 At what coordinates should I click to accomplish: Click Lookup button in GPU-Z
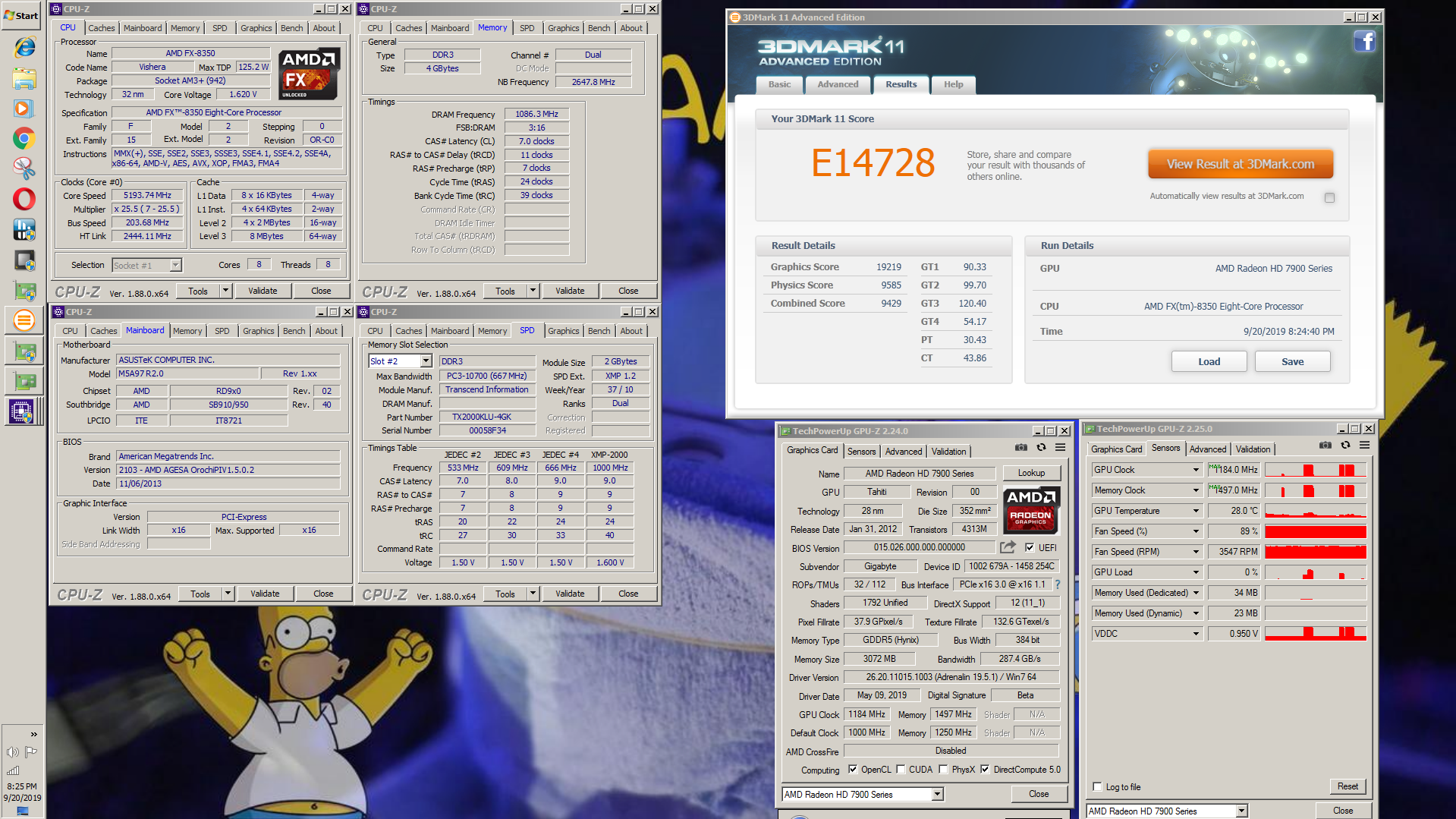pyautogui.click(x=1030, y=473)
